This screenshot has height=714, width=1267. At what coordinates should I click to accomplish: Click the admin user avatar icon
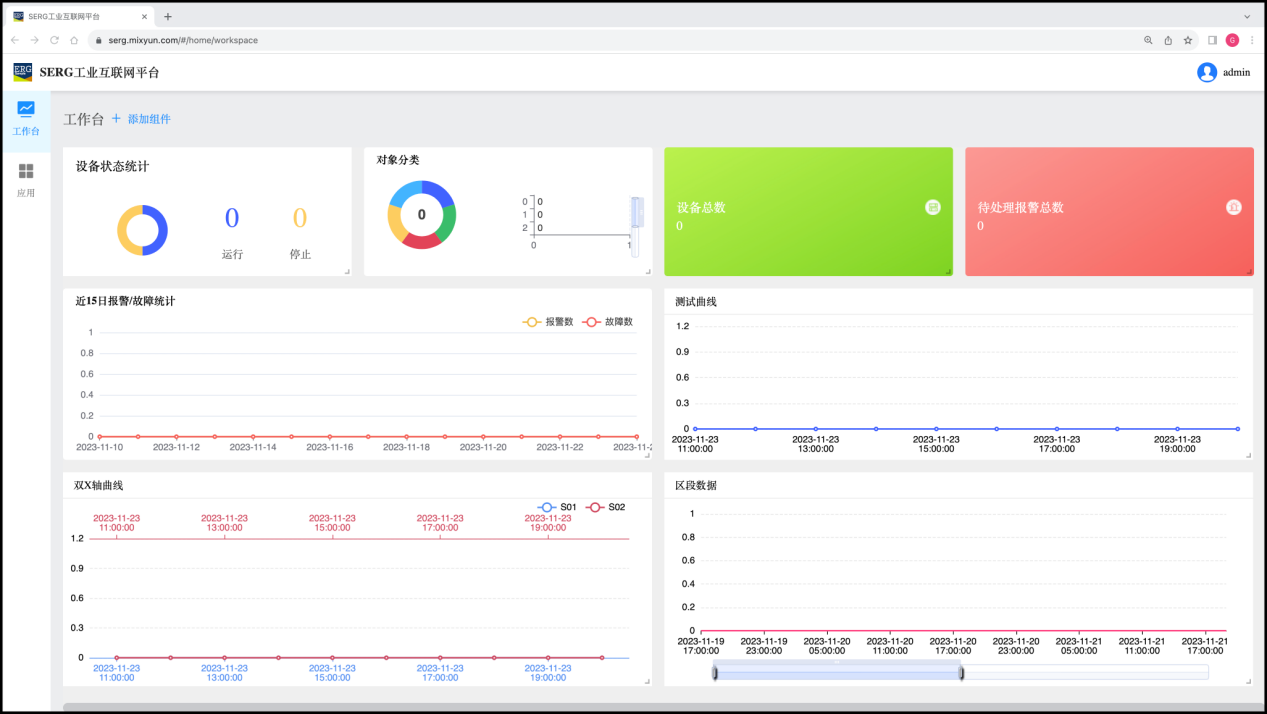click(x=1207, y=72)
